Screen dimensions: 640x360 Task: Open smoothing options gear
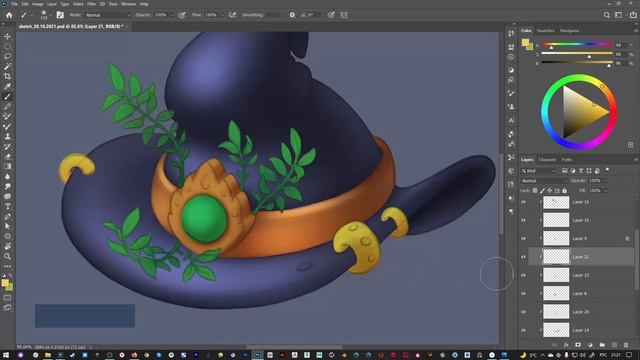pyautogui.click(x=292, y=15)
